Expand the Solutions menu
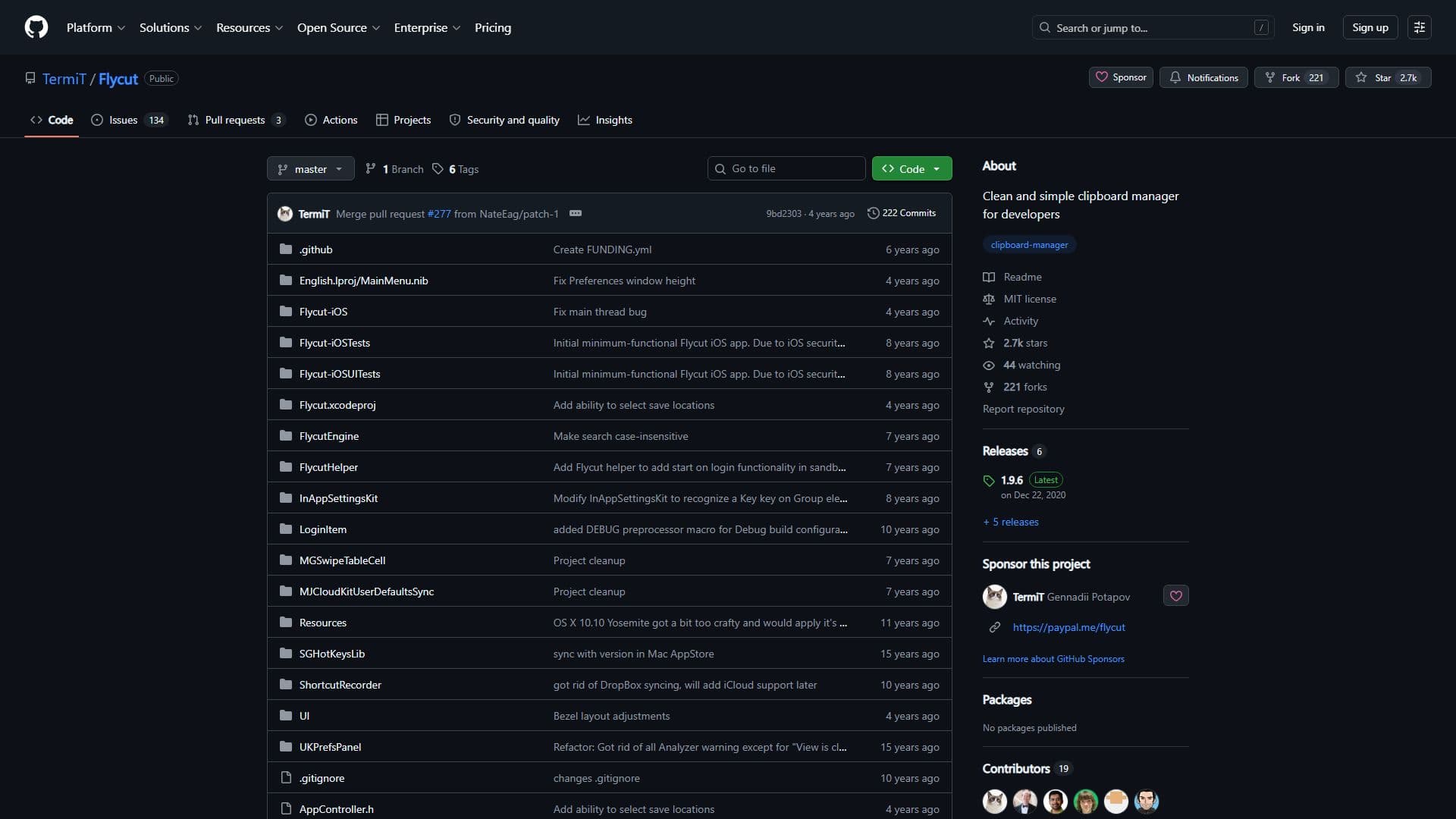Screen dimensions: 1456x819 pyautogui.click(x=171, y=27)
